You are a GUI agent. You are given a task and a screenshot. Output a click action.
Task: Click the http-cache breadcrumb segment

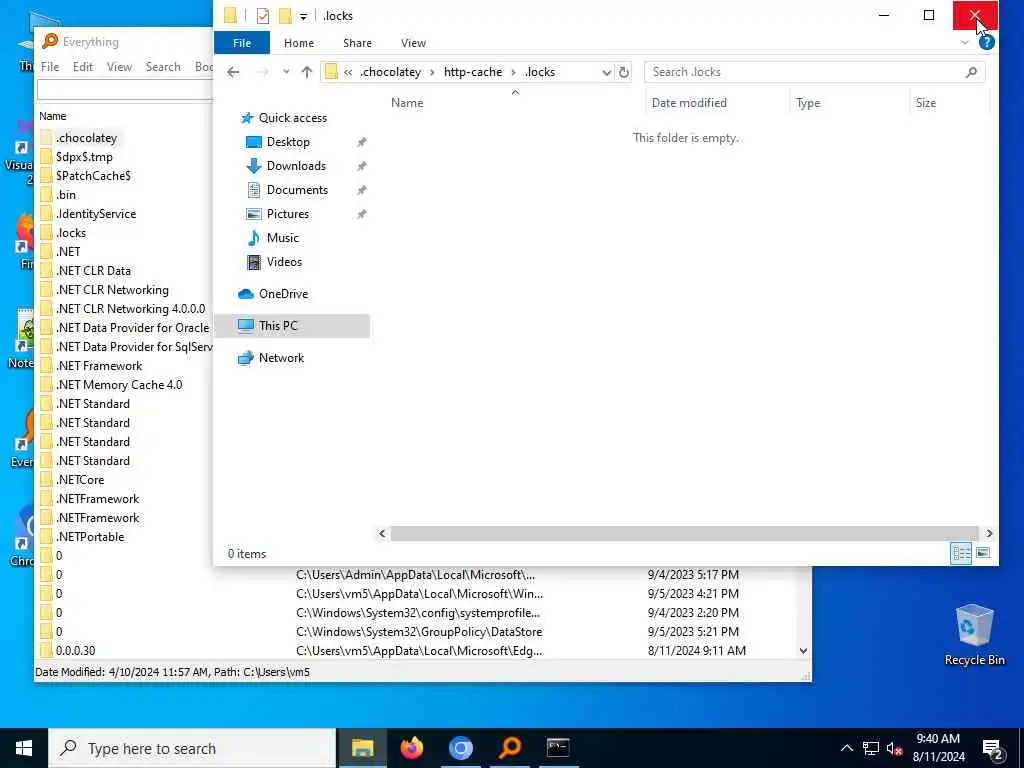point(473,72)
